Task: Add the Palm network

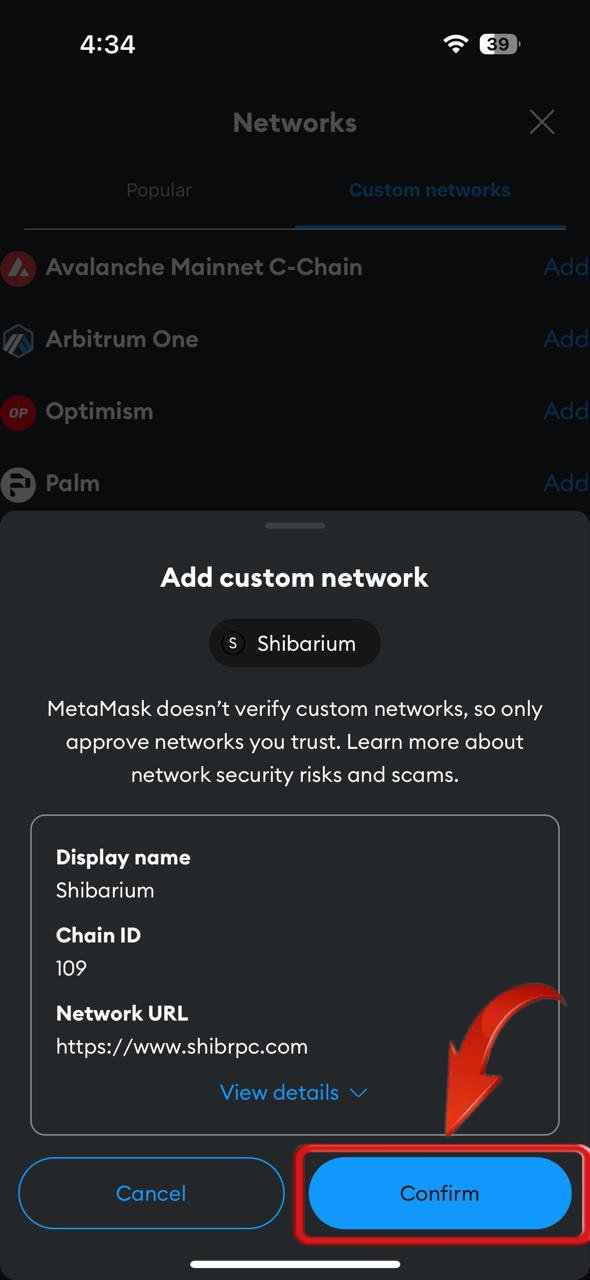Action: [566, 483]
